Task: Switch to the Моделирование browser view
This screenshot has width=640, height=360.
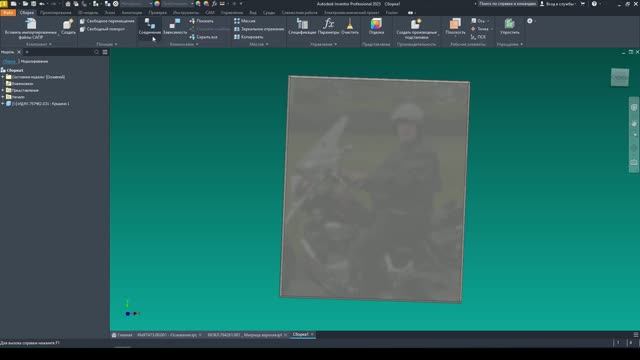Action: 34,62
